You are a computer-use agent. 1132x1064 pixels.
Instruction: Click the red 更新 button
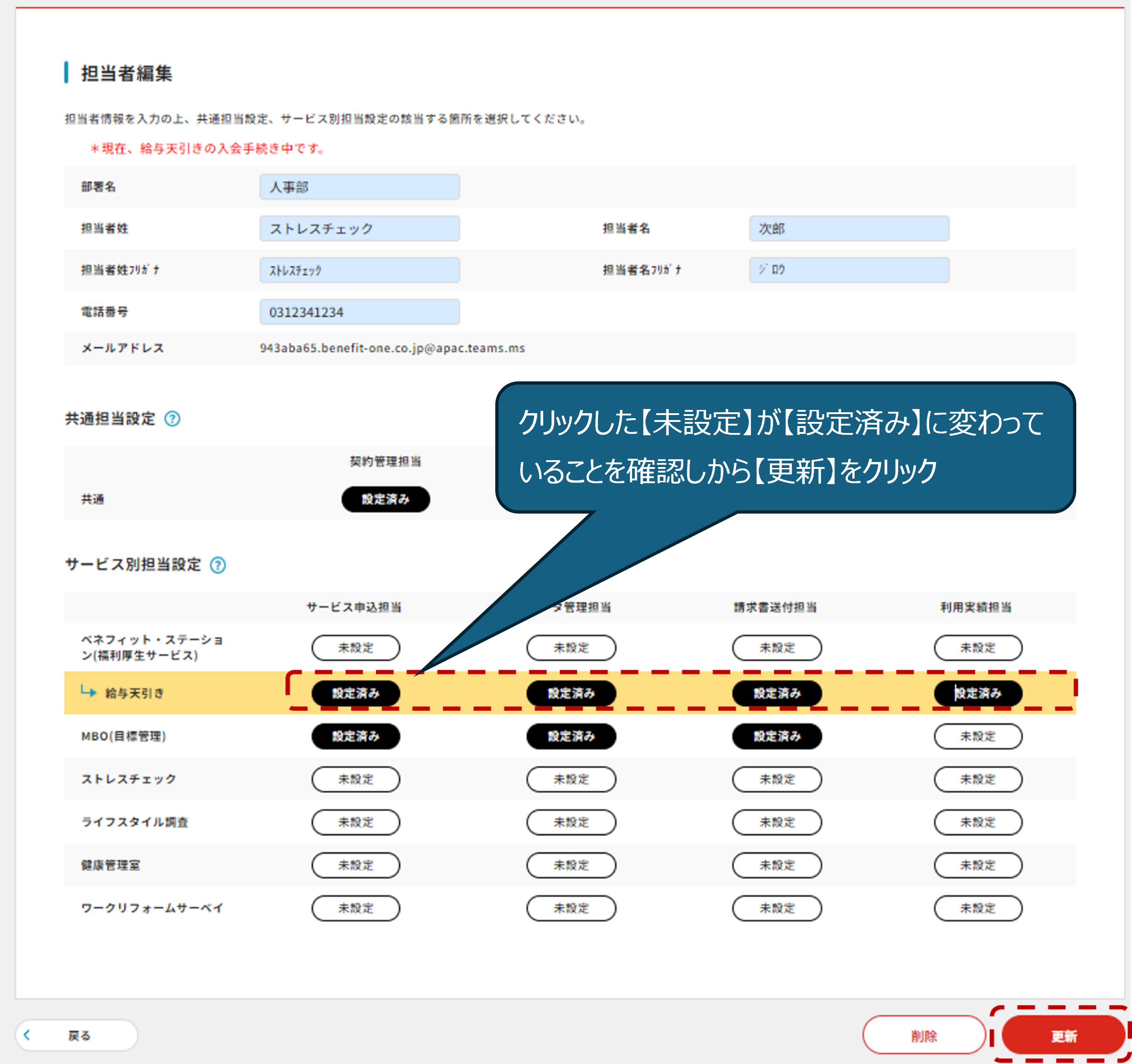[1062, 1035]
